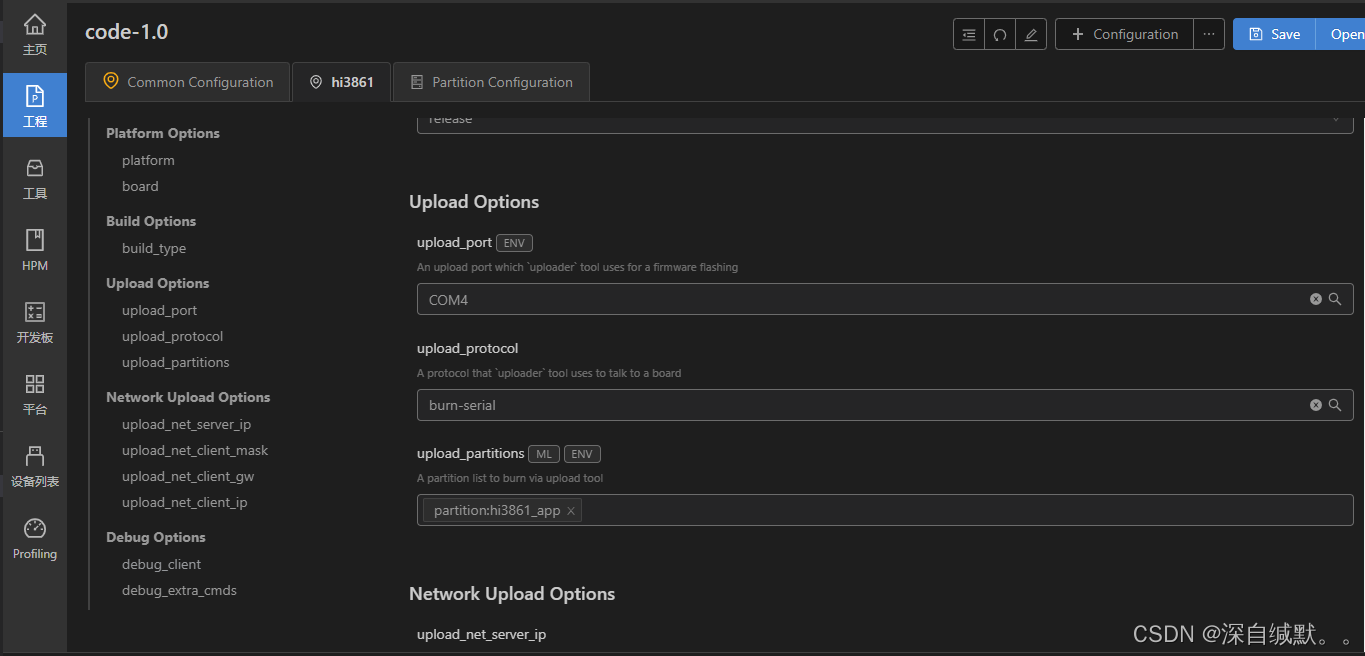Click the collapse list icon in toolbar
Image resolution: width=1365 pixels, height=656 pixels.
point(969,34)
